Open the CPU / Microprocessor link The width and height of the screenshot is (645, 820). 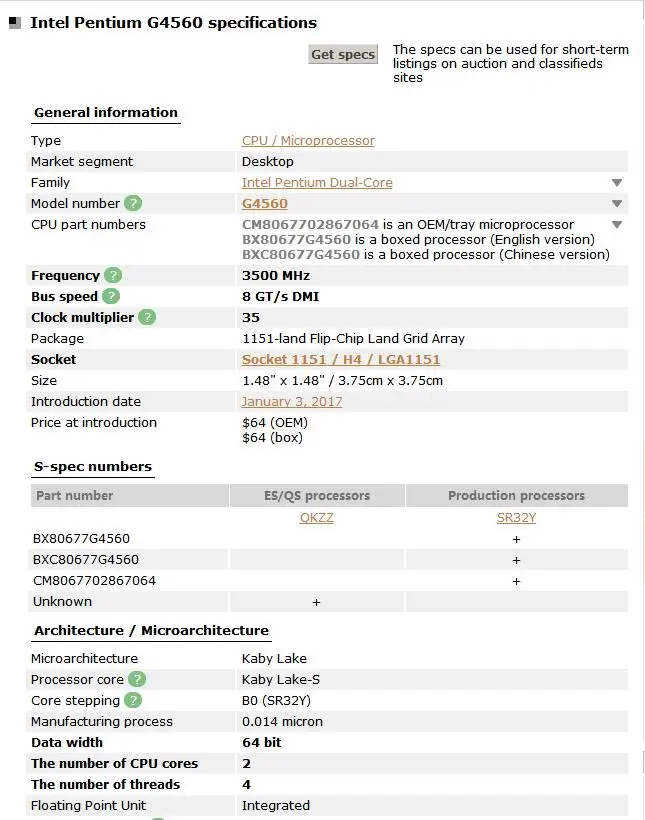308,141
